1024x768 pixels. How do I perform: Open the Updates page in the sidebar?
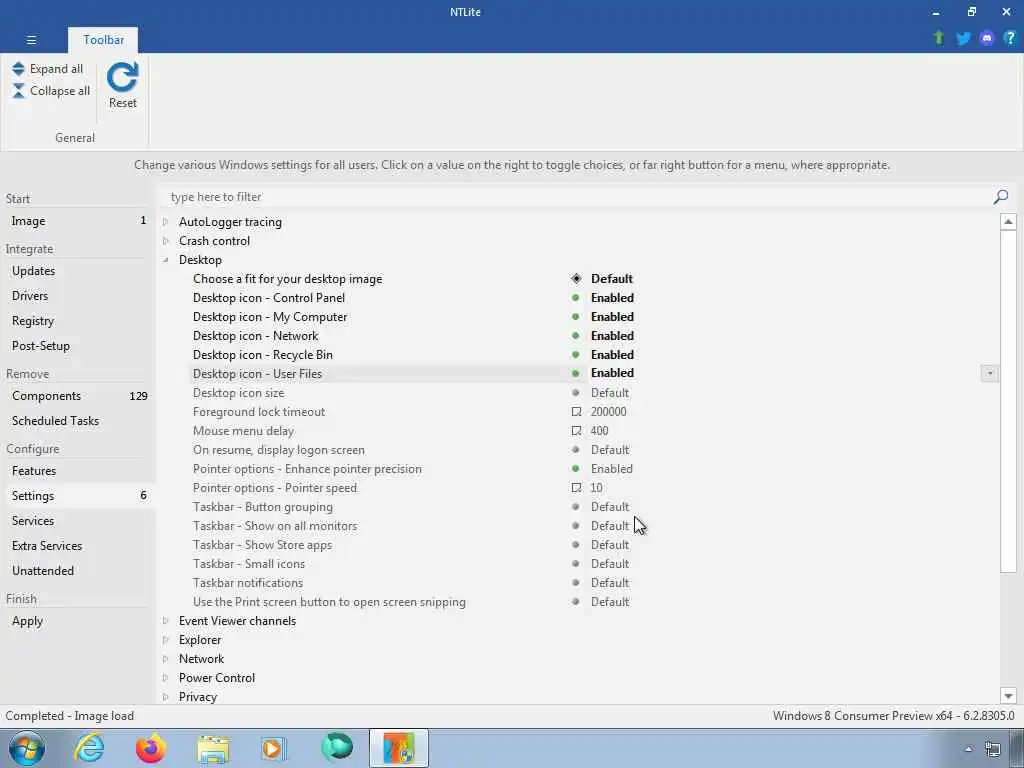77,271
